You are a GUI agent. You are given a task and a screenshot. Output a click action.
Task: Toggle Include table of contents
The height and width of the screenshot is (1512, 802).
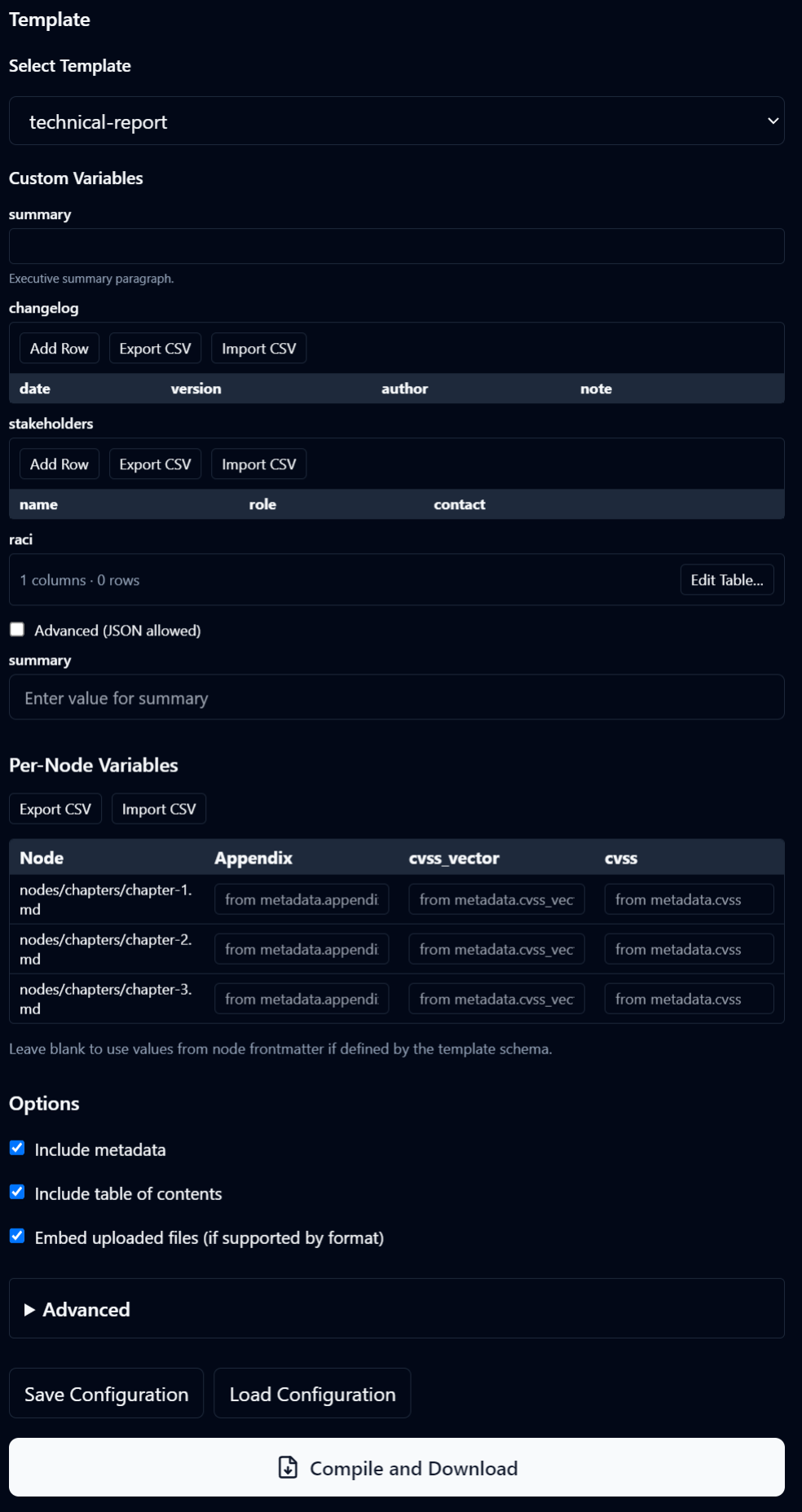pos(17,1193)
